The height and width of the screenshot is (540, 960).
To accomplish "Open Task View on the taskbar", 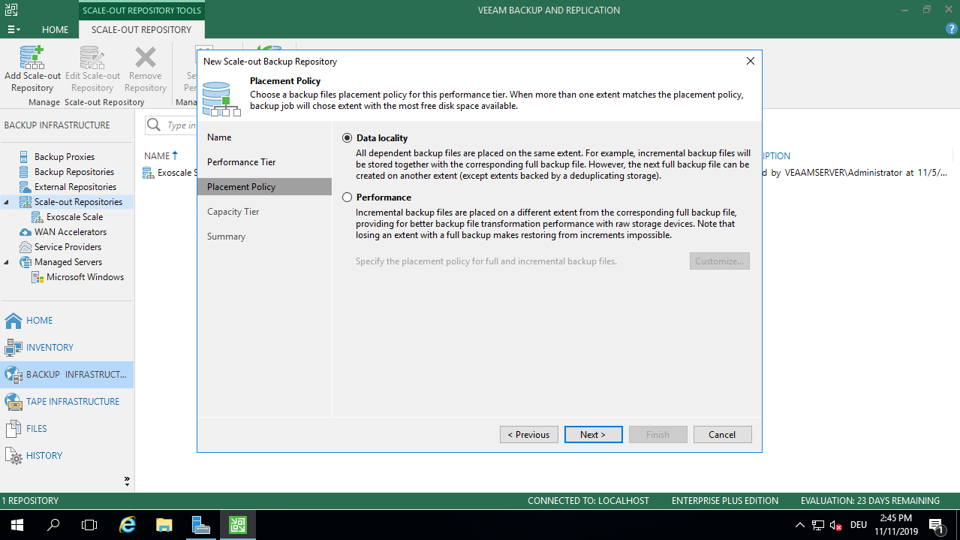I will (x=89, y=525).
